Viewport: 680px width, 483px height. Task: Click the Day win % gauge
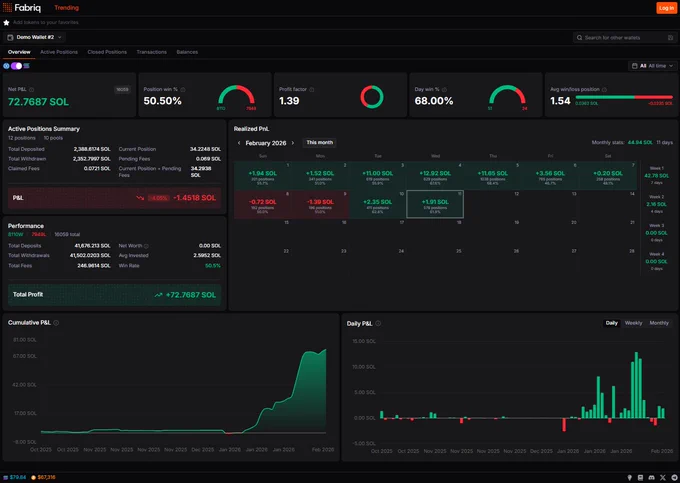(x=507, y=97)
